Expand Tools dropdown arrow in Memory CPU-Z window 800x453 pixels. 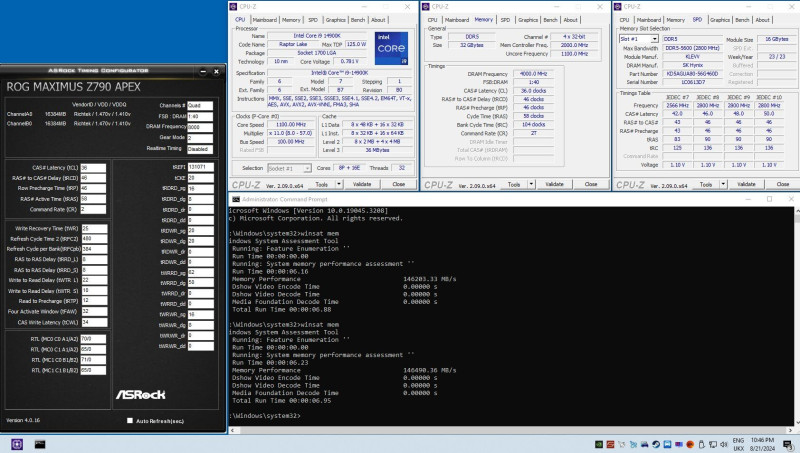pyautogui.click(x=531, y=184)
